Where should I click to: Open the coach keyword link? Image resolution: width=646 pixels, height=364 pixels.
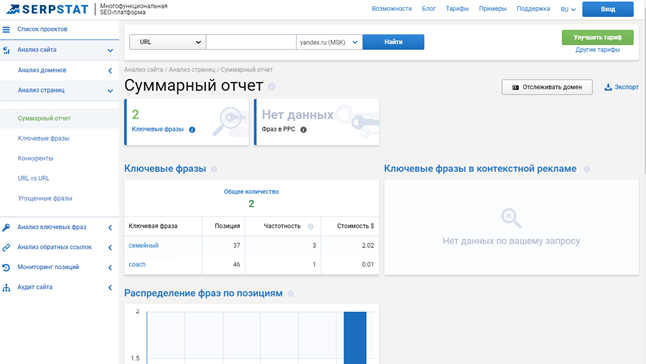137,264
